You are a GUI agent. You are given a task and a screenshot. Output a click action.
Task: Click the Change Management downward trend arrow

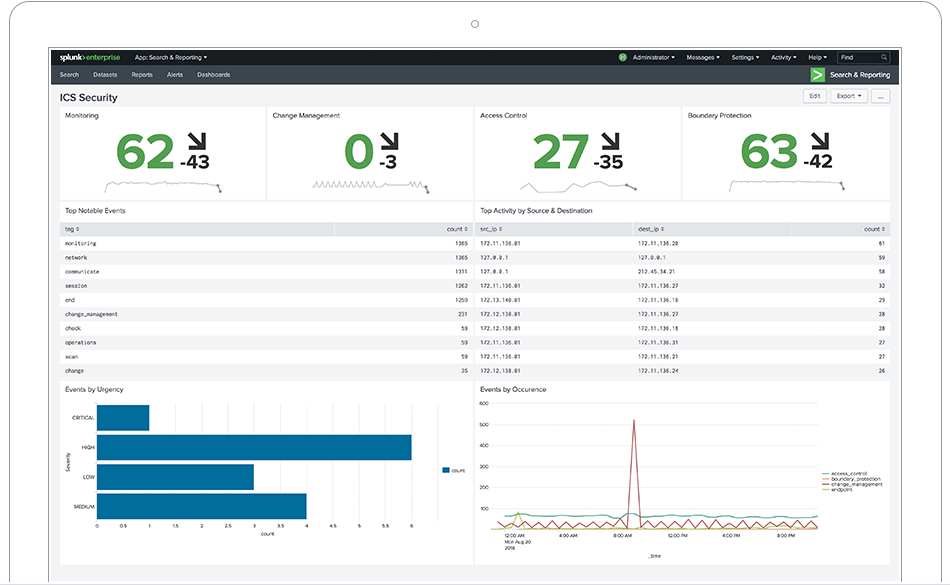pyautogui.click(x=390, y=141)
